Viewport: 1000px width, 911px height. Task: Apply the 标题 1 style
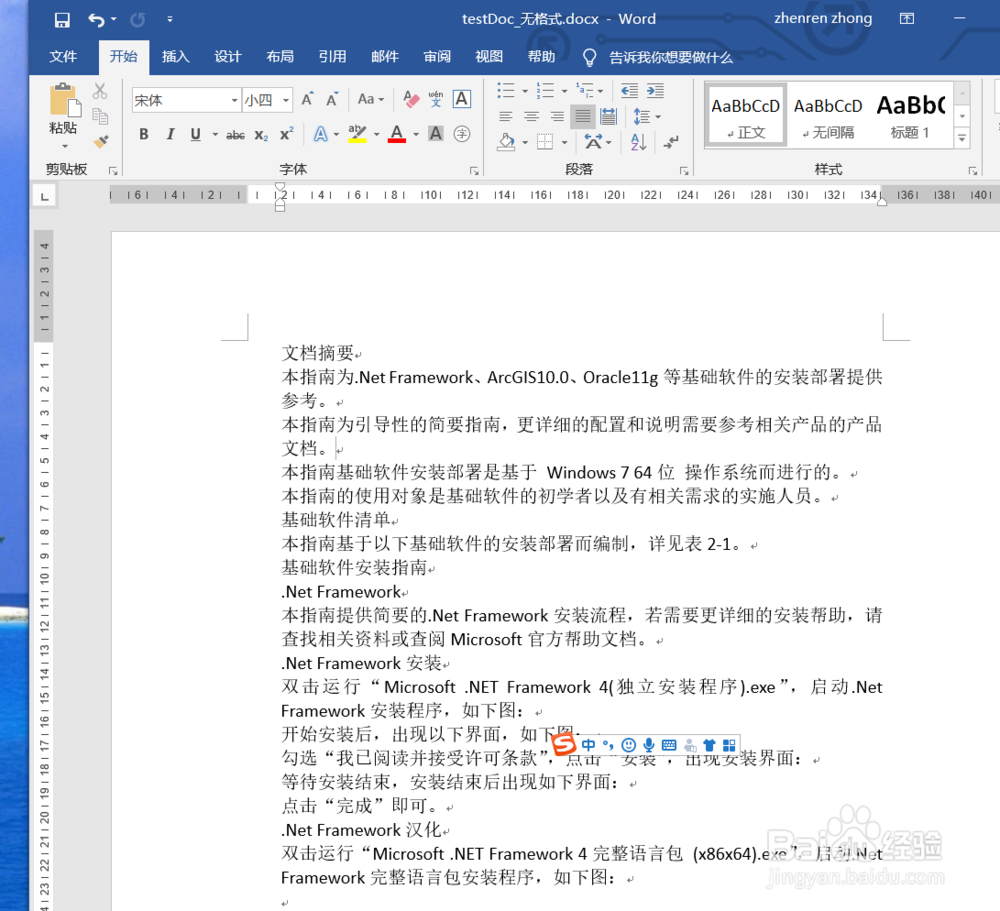click(x=910, y=115)
